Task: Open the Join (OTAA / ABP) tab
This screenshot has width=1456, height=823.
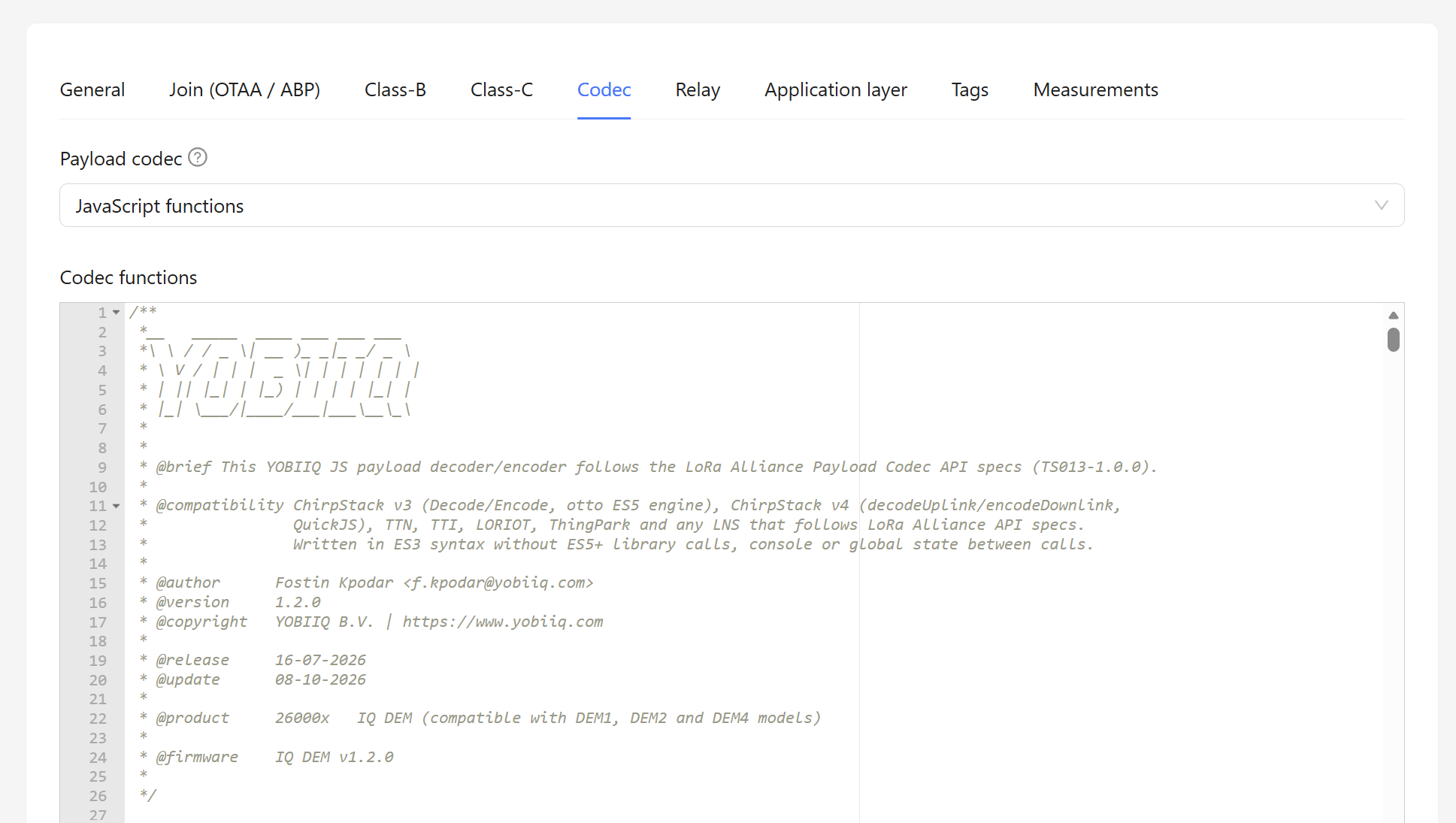Action: pos(244,89)
